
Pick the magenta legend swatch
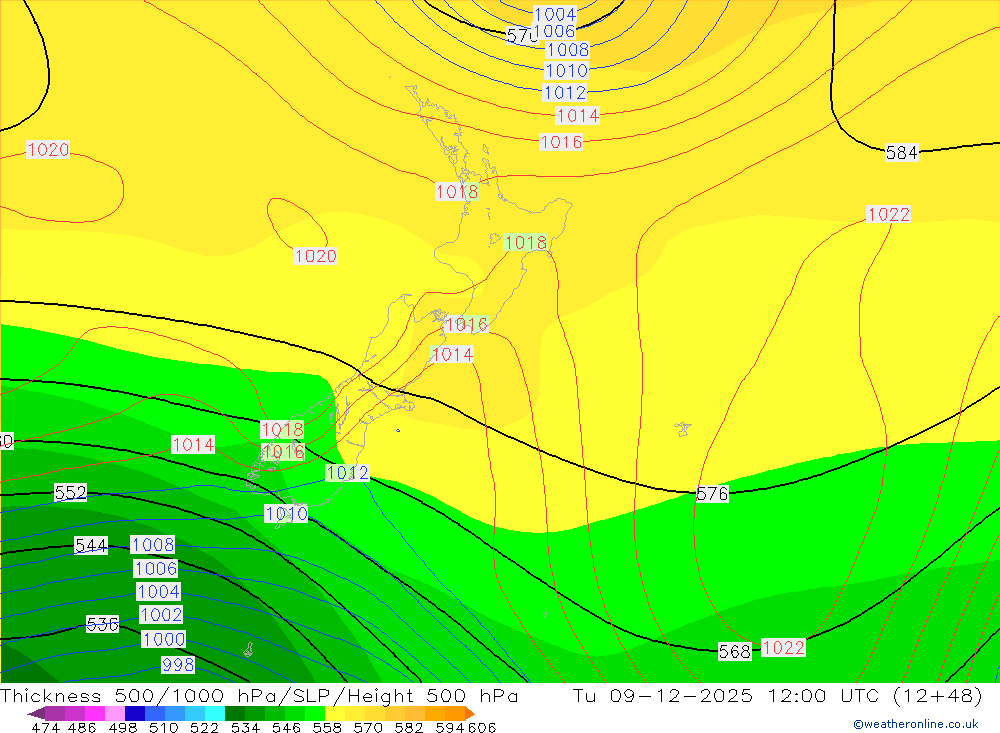pyautogui.click(x=95, y=713)
